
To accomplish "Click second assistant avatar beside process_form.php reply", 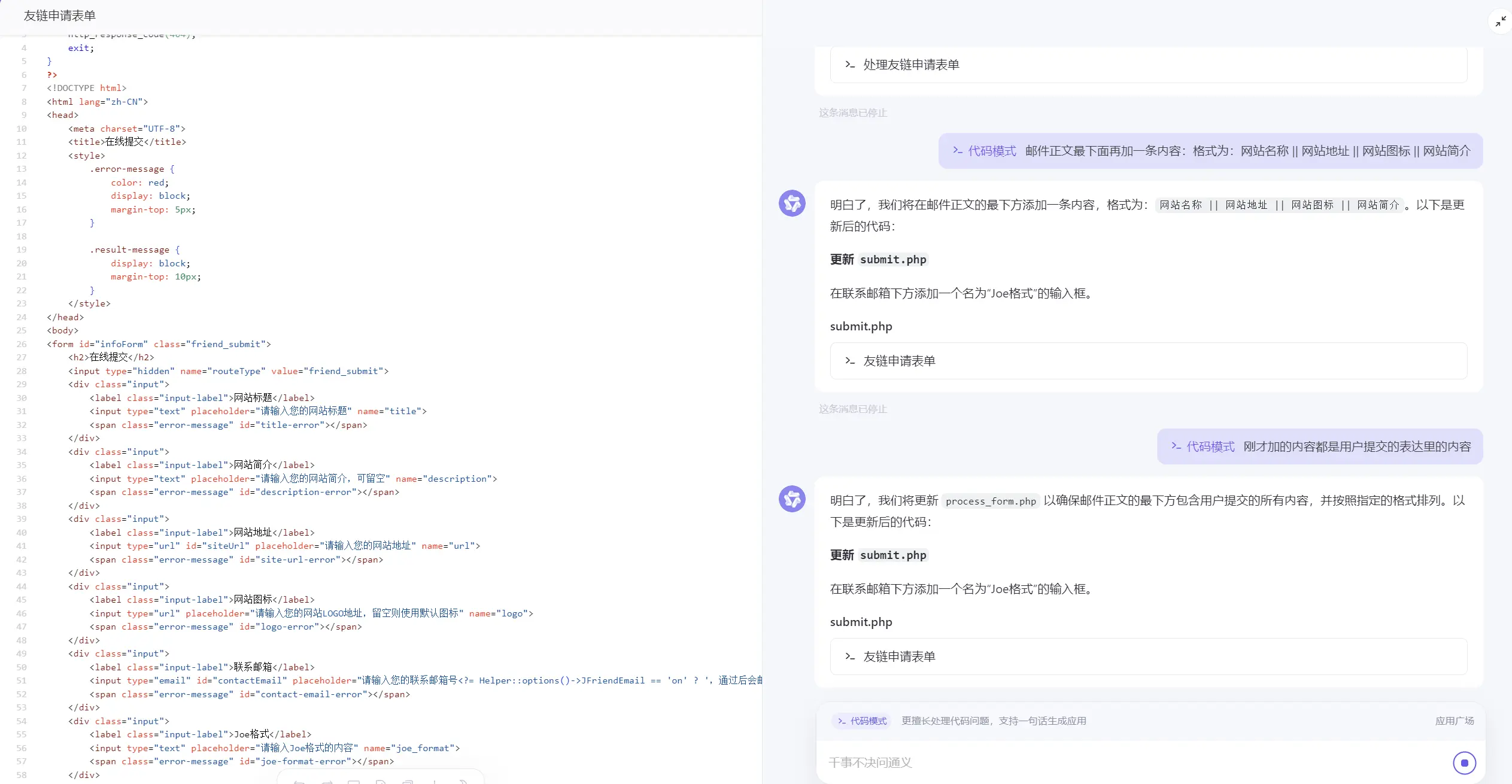I will pyautogui.click(x=792, y=499).
